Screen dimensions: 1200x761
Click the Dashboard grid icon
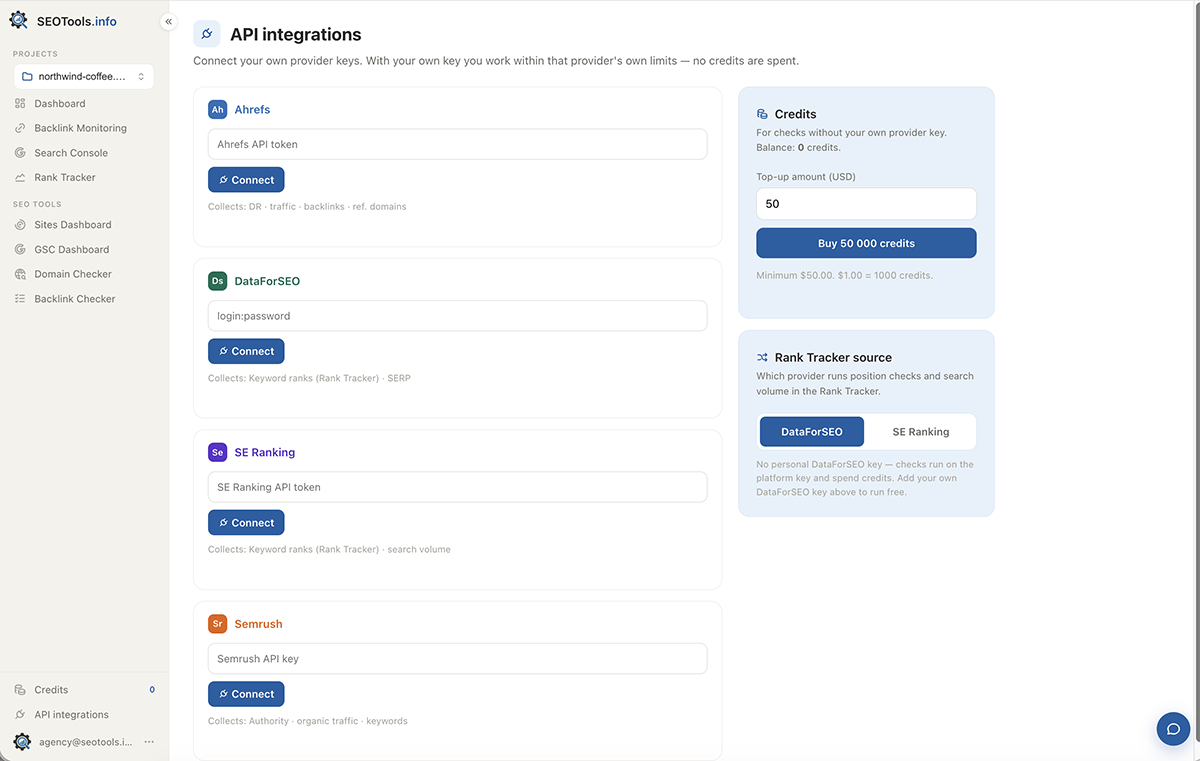coord(20,103)
